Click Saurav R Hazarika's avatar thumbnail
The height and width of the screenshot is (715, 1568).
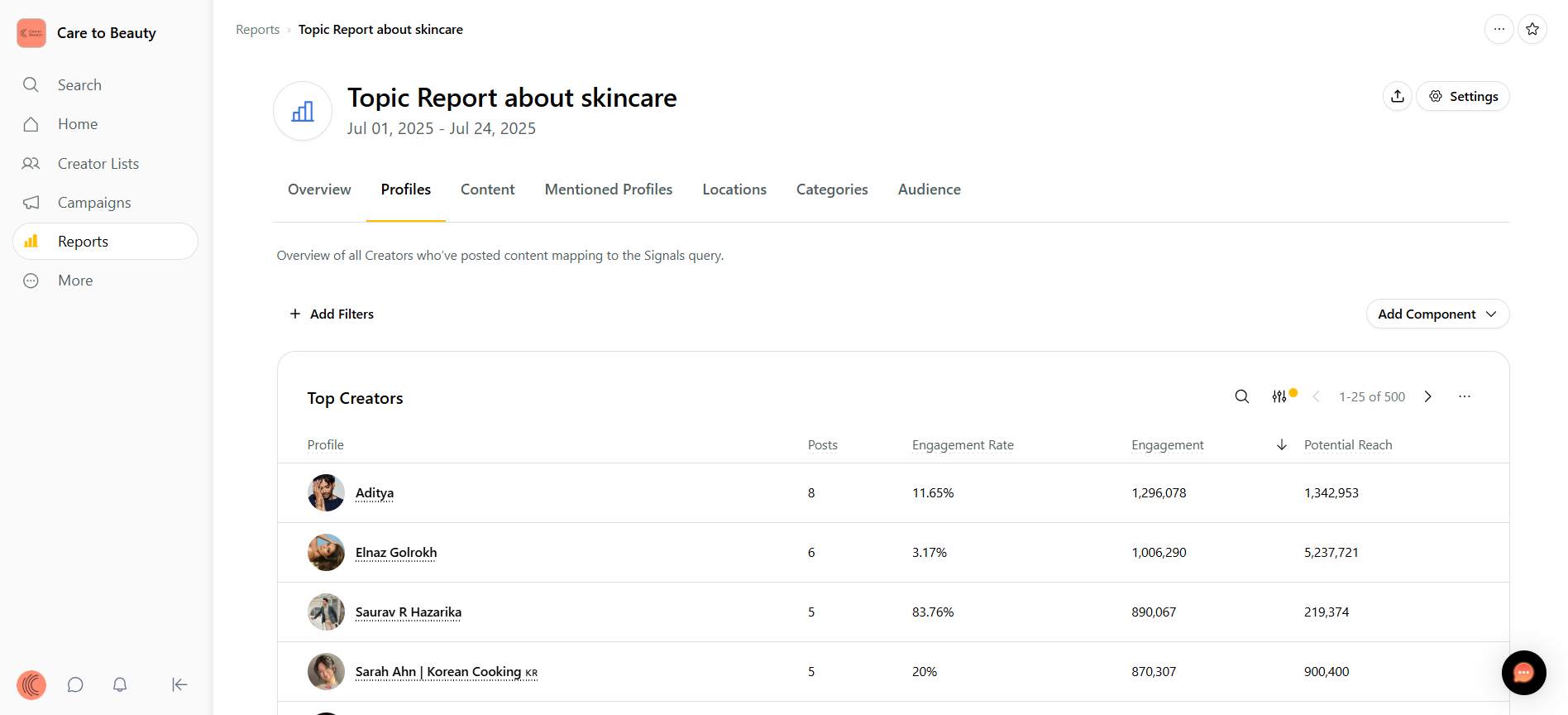[326, 612]
